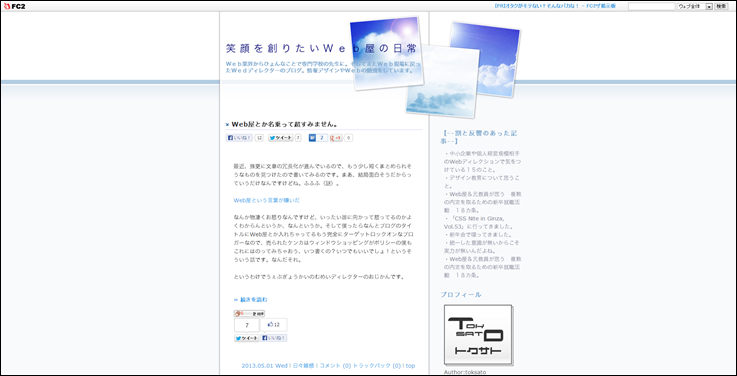Click the top link in the post footer
737x376 pixels.
click(410, 366)
